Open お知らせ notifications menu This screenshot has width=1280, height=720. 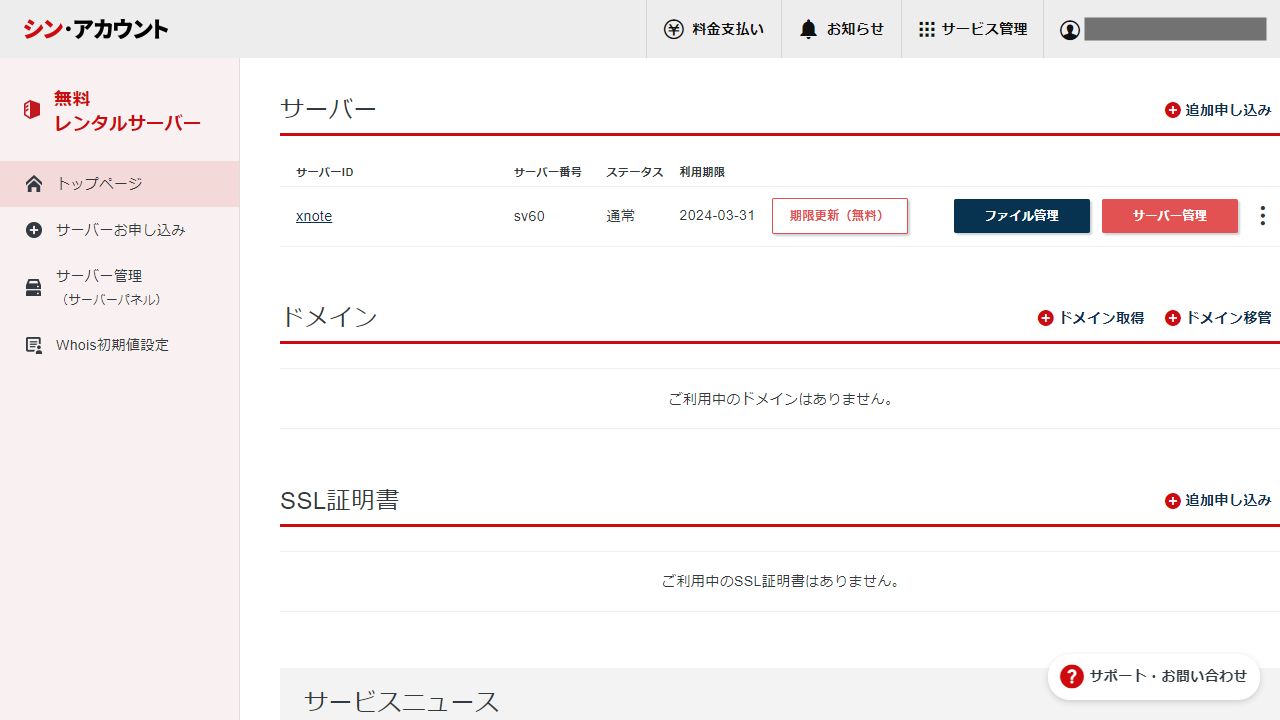tap(842, 29)
